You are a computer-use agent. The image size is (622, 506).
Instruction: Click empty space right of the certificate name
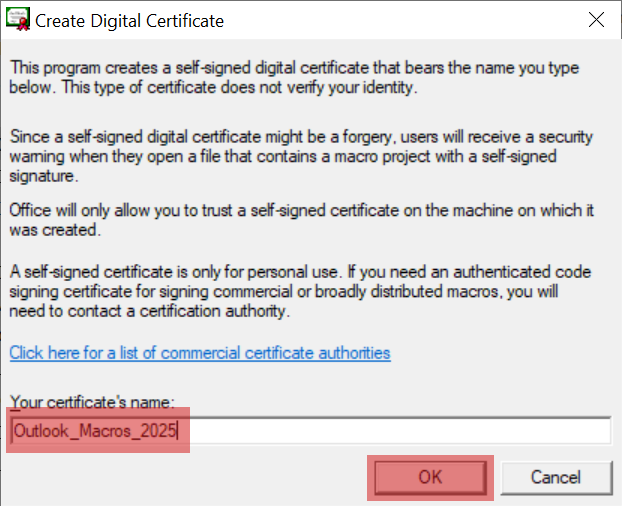click(x=400, y=431)
